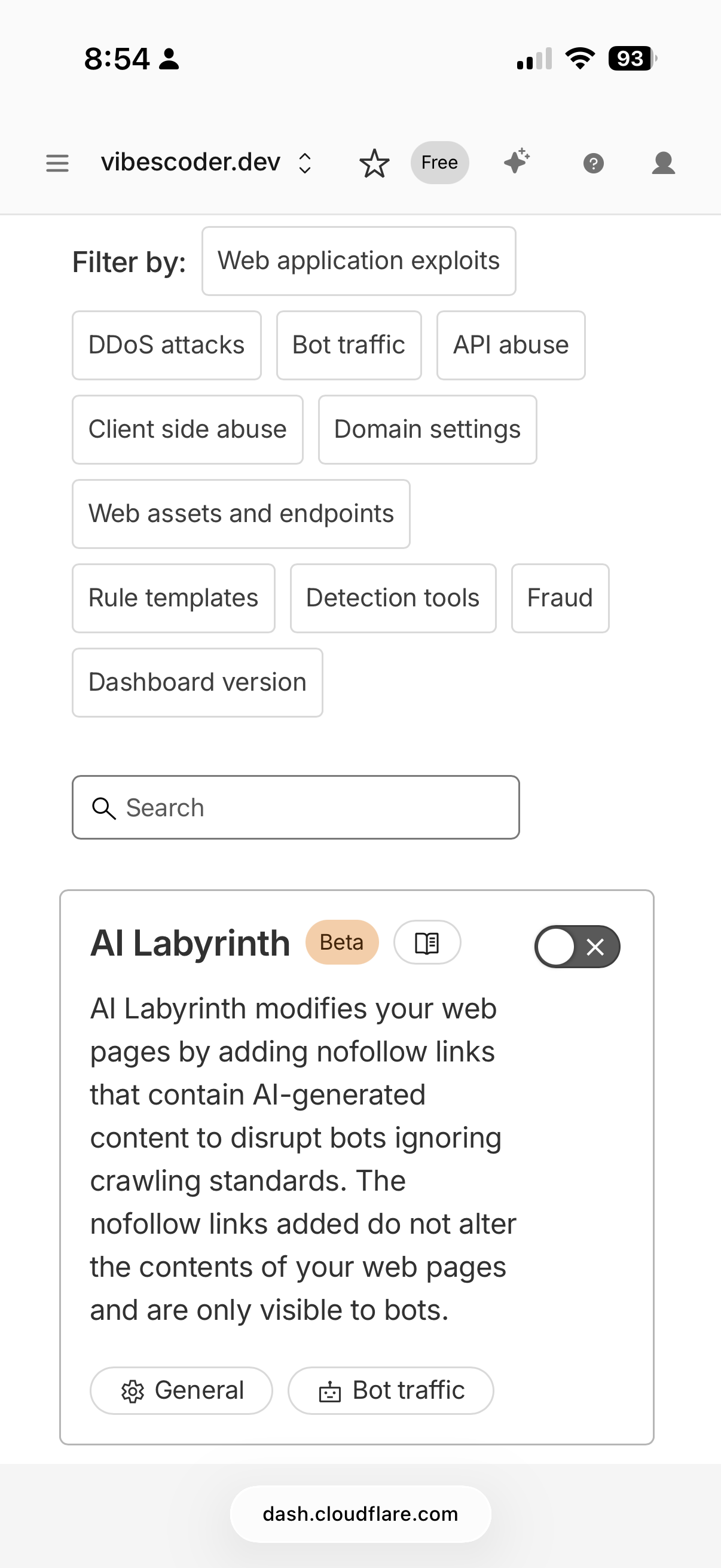721x1568 pixels.
Task: Click the Bot traffic tag on AI Labyrinth card
Action: pyautogui.click(x=390, y=1390)
